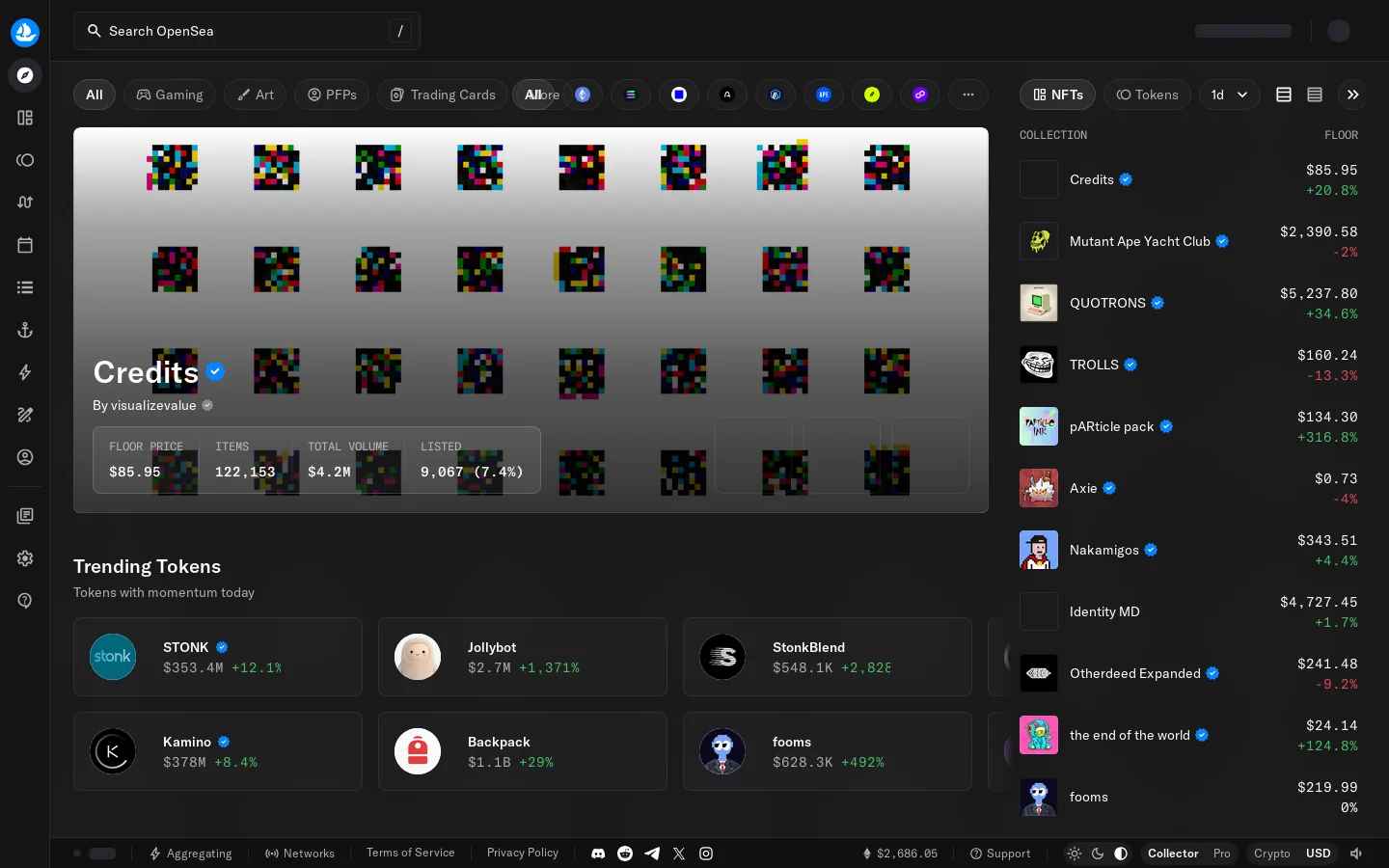Click the Aggregating status button
The width and height of the screenshot is (1389, 868).
point(190,854)
